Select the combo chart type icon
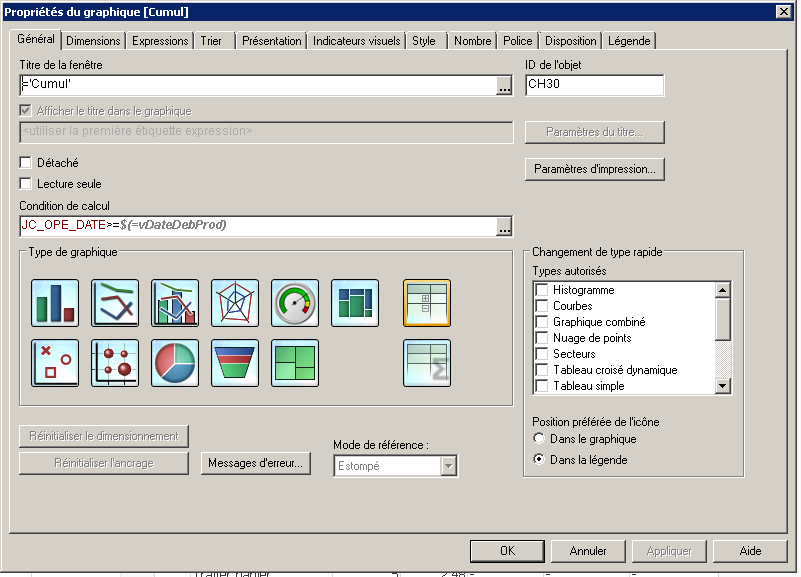This screenshot has width=801, height=577. click(x=175, y=303)
